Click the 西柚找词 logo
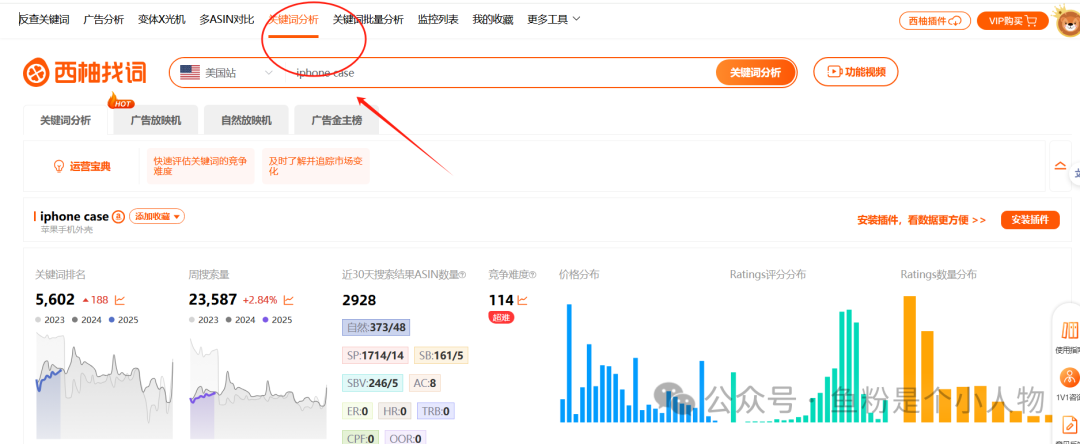The height and width of the screenshot is (444, 1080). coord(85,72)
